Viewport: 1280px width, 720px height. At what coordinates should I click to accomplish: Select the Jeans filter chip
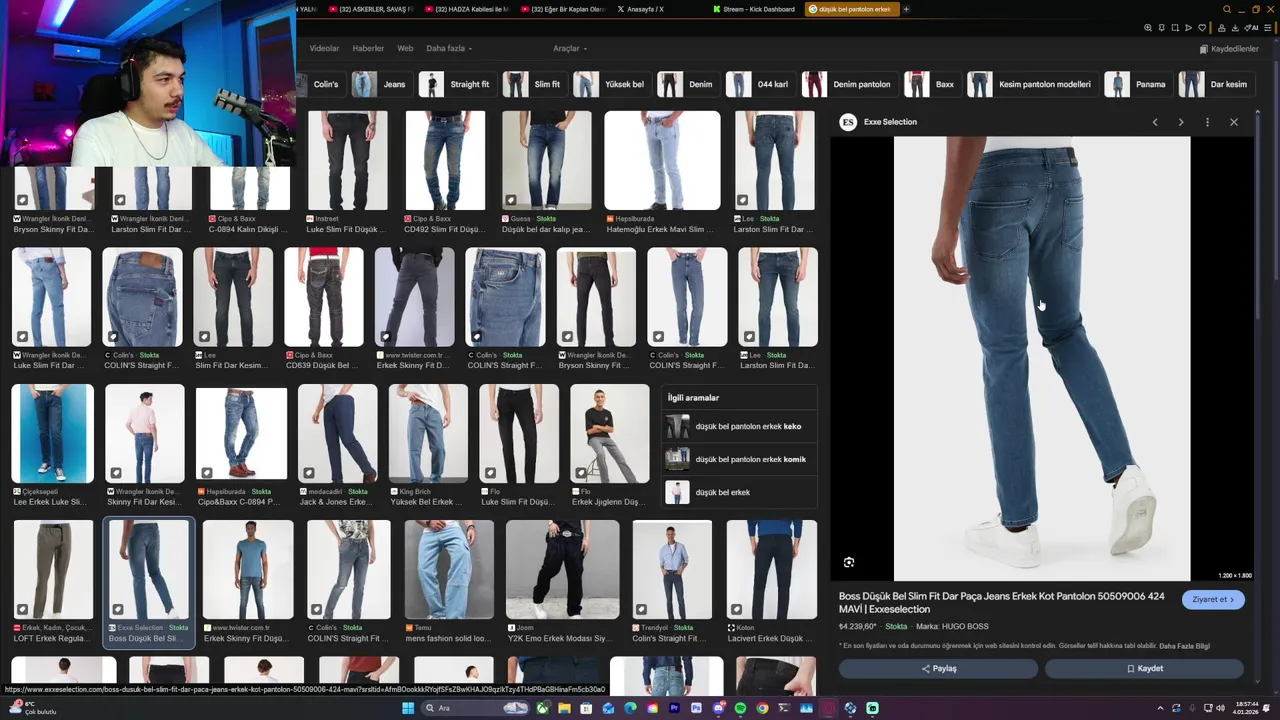(380, 84)
